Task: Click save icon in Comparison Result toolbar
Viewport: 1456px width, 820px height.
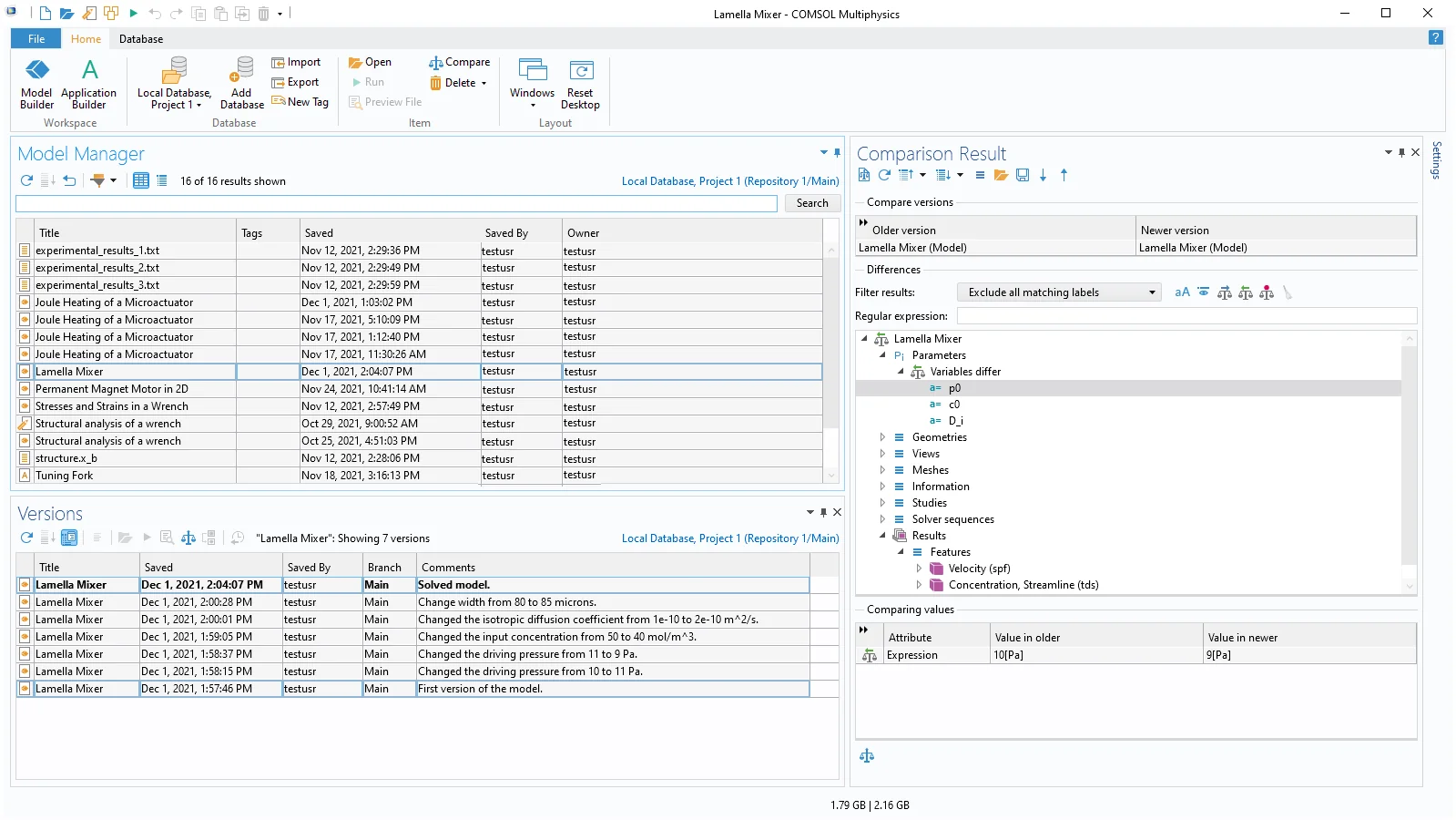Action: [1023, 175]
